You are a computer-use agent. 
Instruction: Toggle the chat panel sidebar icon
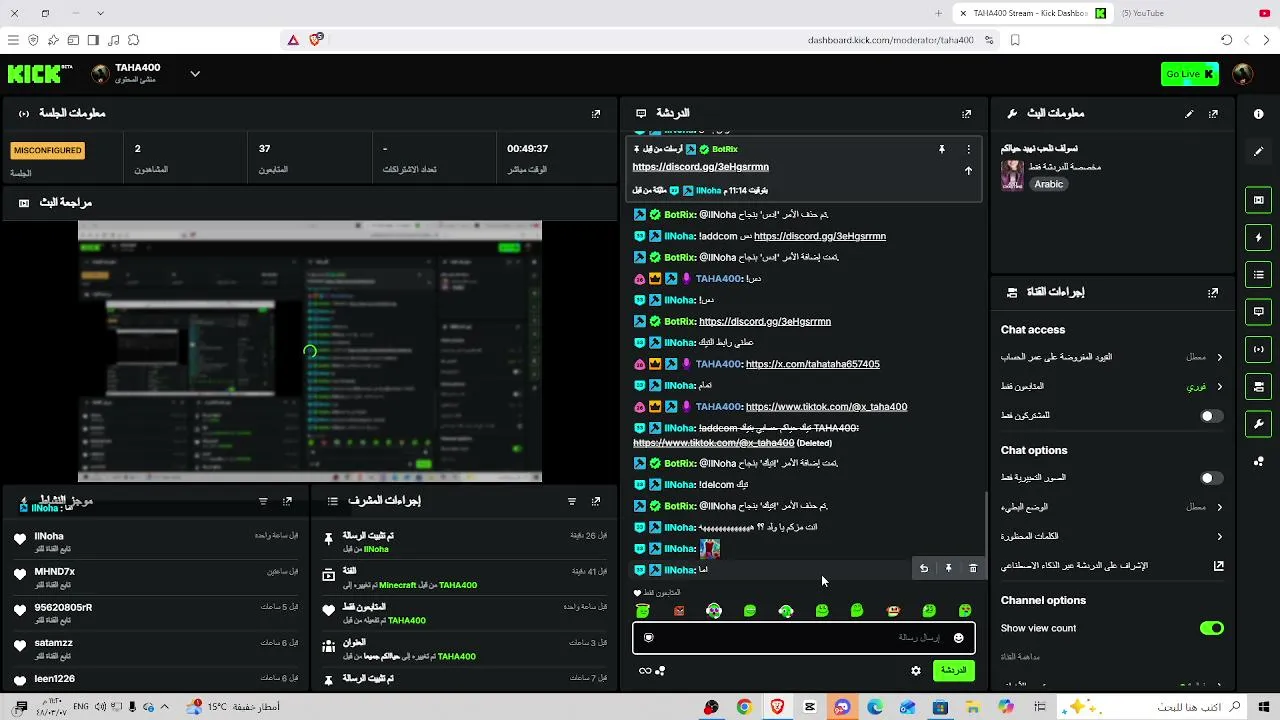1258,312
